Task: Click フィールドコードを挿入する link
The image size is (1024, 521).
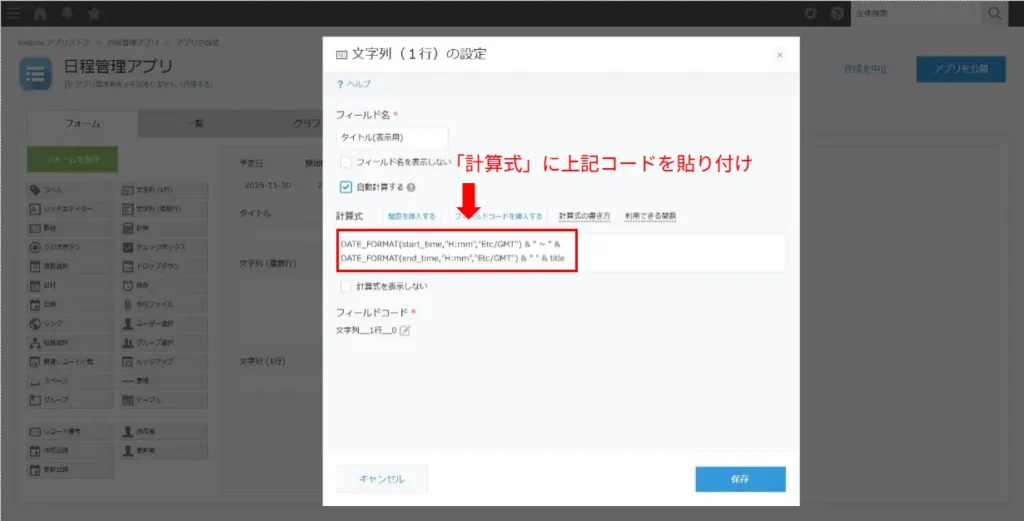Action: point(498,216)
